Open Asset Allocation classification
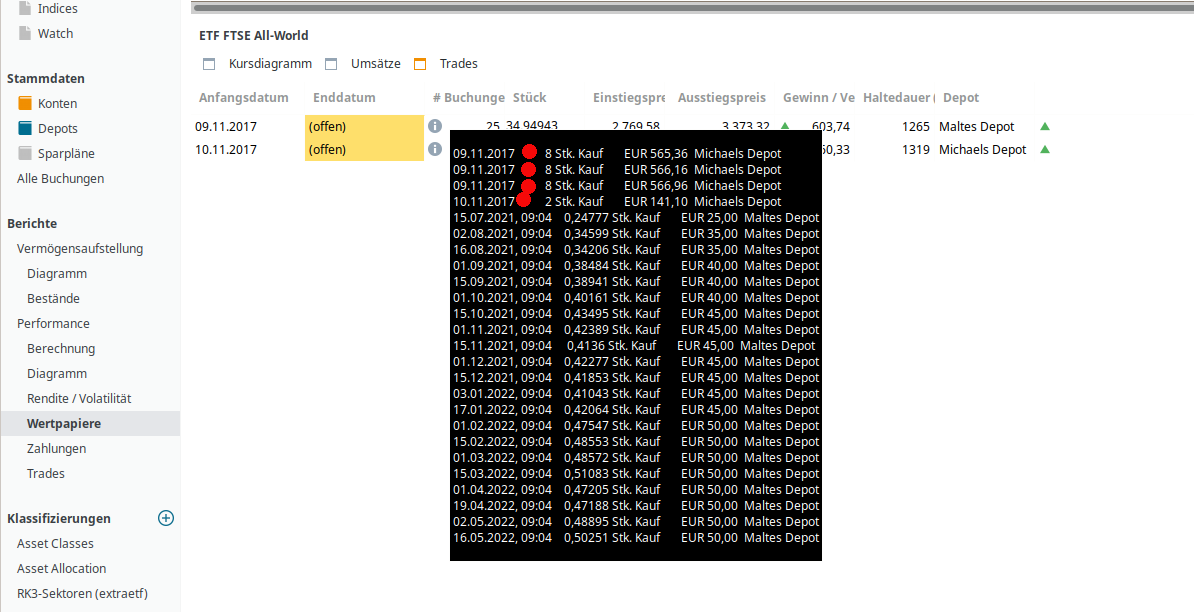 (61, 569)
